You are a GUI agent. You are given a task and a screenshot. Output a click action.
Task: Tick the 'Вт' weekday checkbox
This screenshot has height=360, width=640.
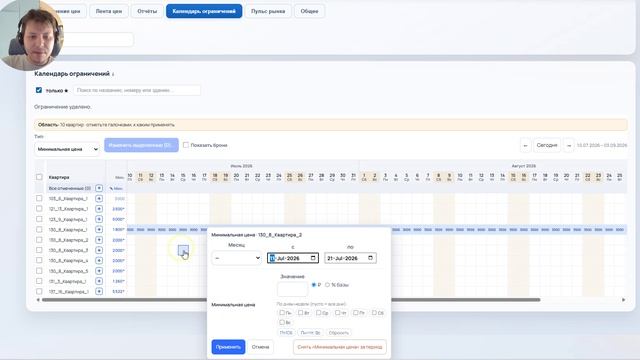(300, 313)
